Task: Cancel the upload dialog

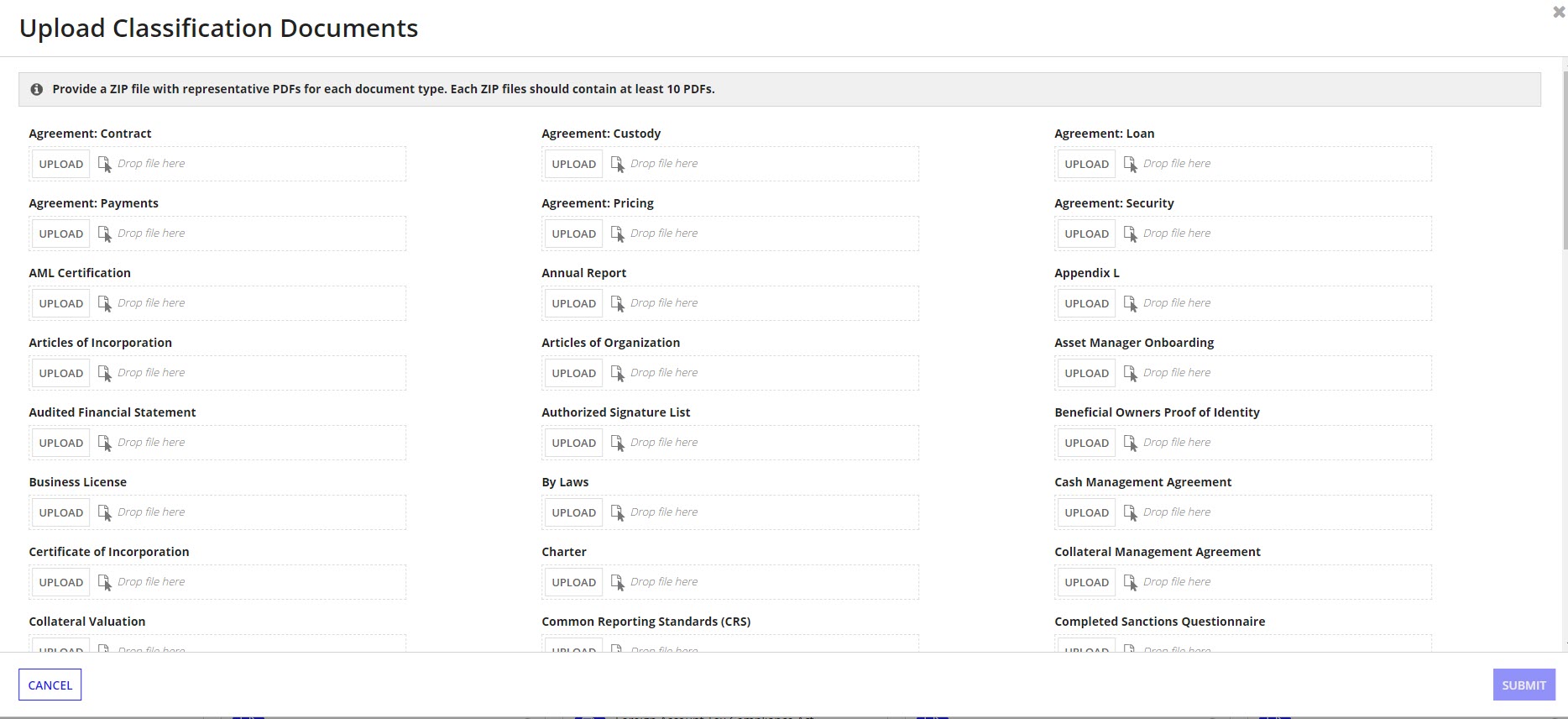Action: 50,685
